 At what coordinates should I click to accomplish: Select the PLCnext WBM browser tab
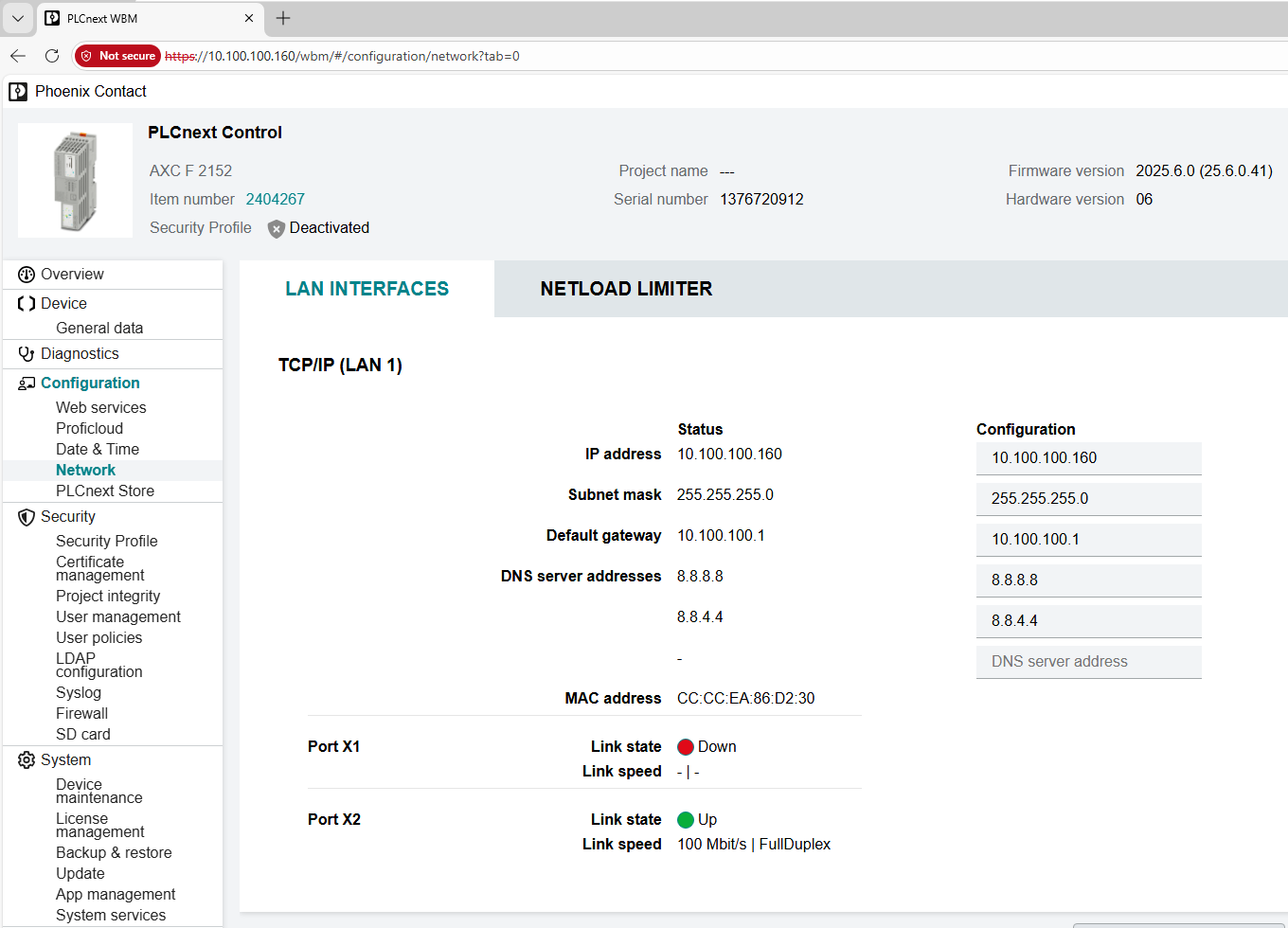click(x=150, y=18)
